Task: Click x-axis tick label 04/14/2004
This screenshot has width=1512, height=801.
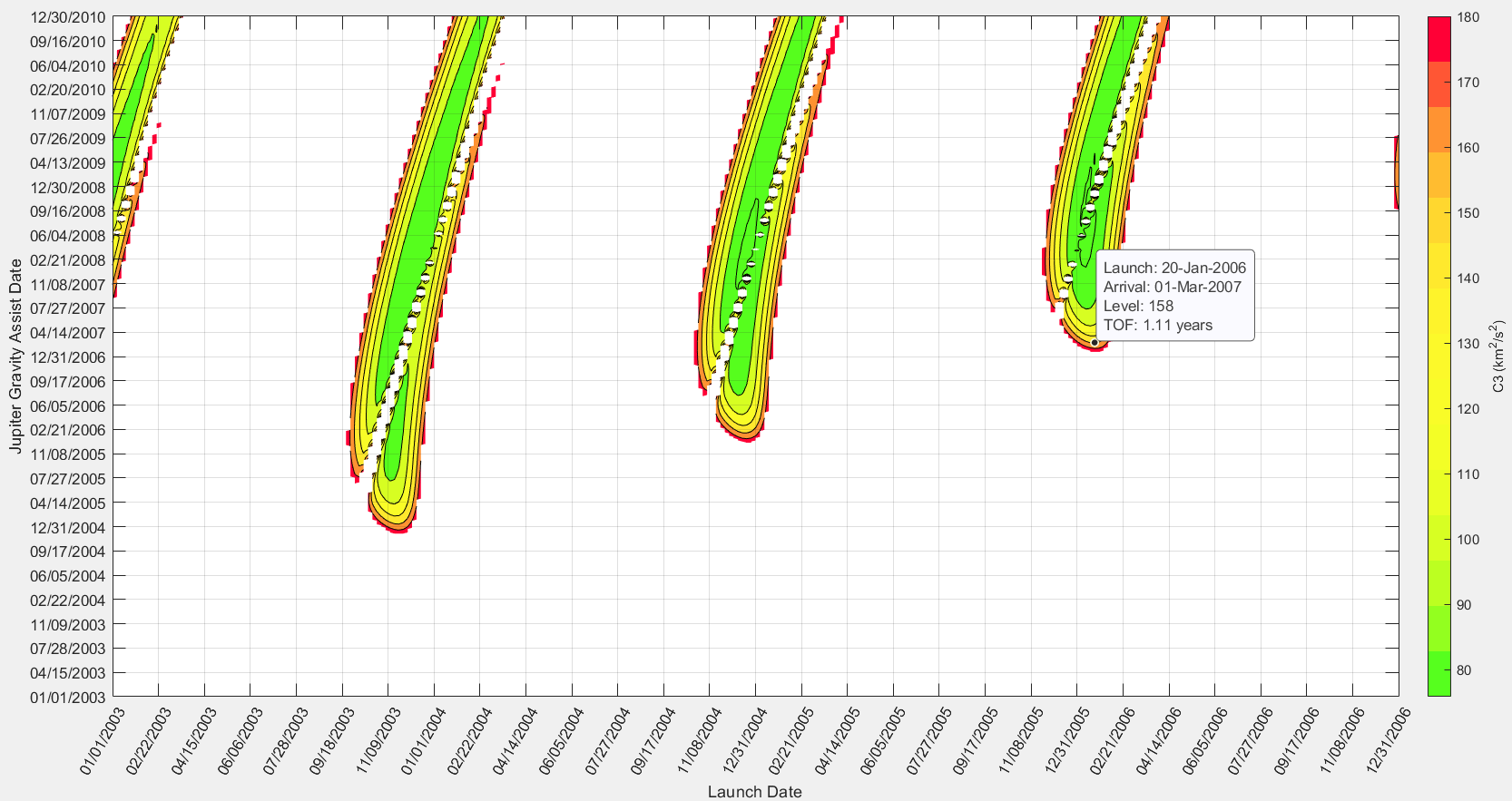Action: [x=515, y=740]
